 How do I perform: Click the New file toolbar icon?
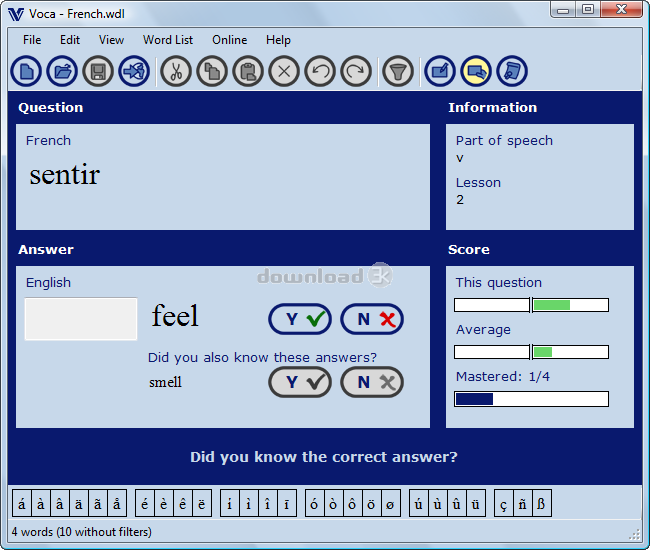coord(26,71)
